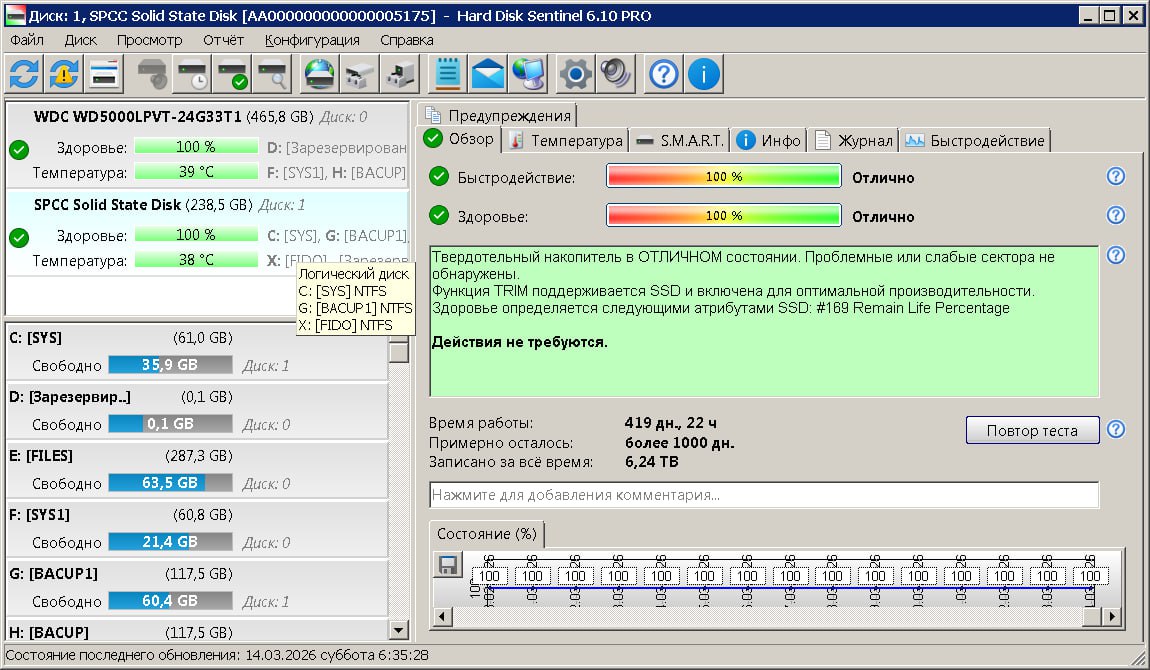Click the partition list scroll down arrow
Viewport: 1150px width, 670px height.
pos(398,630)
